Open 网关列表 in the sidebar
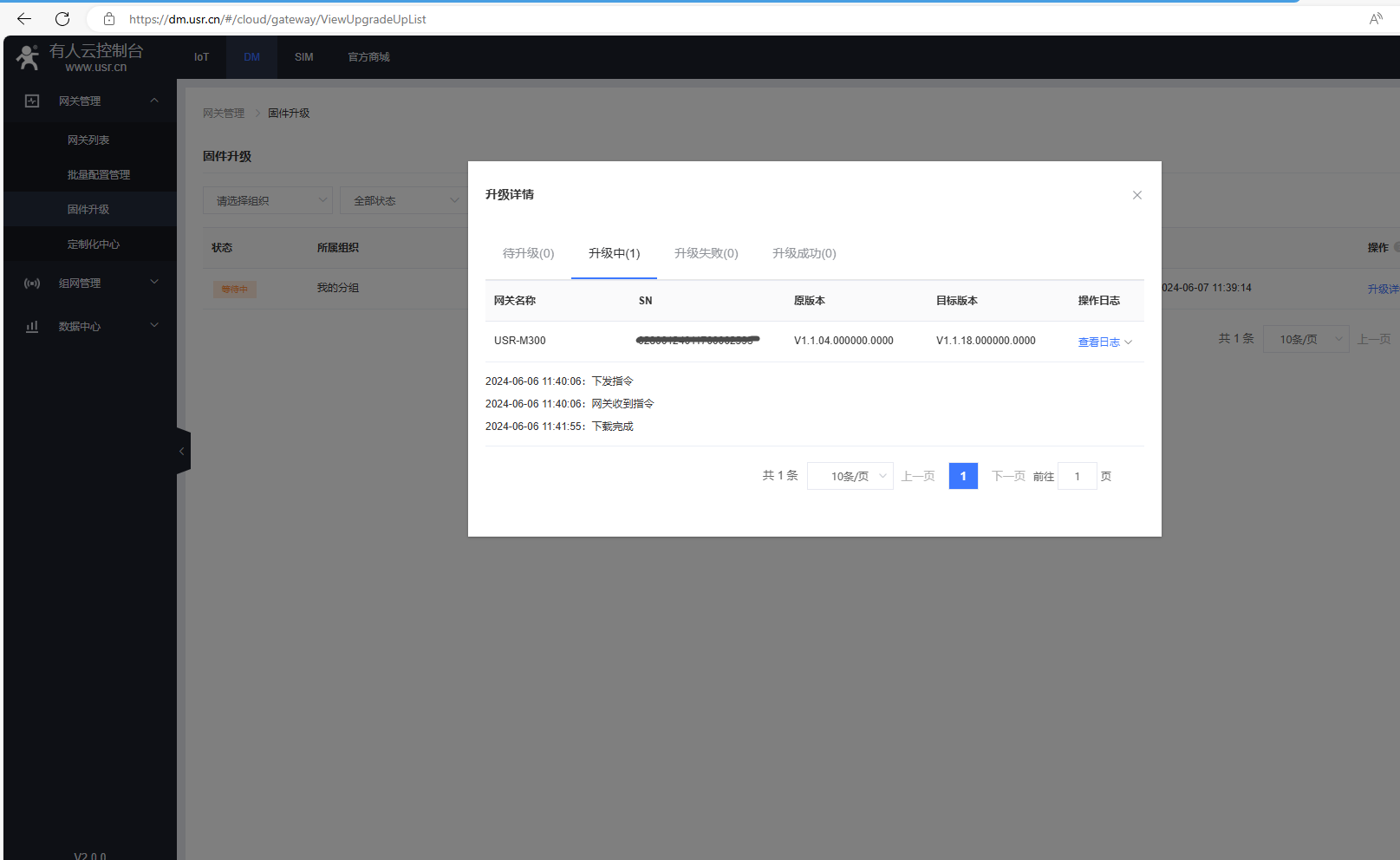This screenshot has height=860, width=1400. (x=88, y=140)
